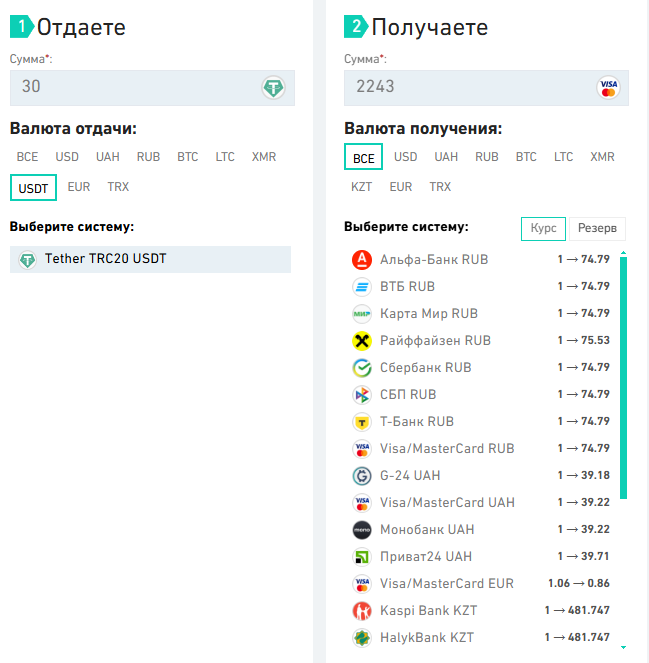Click the G-24 UAH logo icon

(x=362, y=476)
